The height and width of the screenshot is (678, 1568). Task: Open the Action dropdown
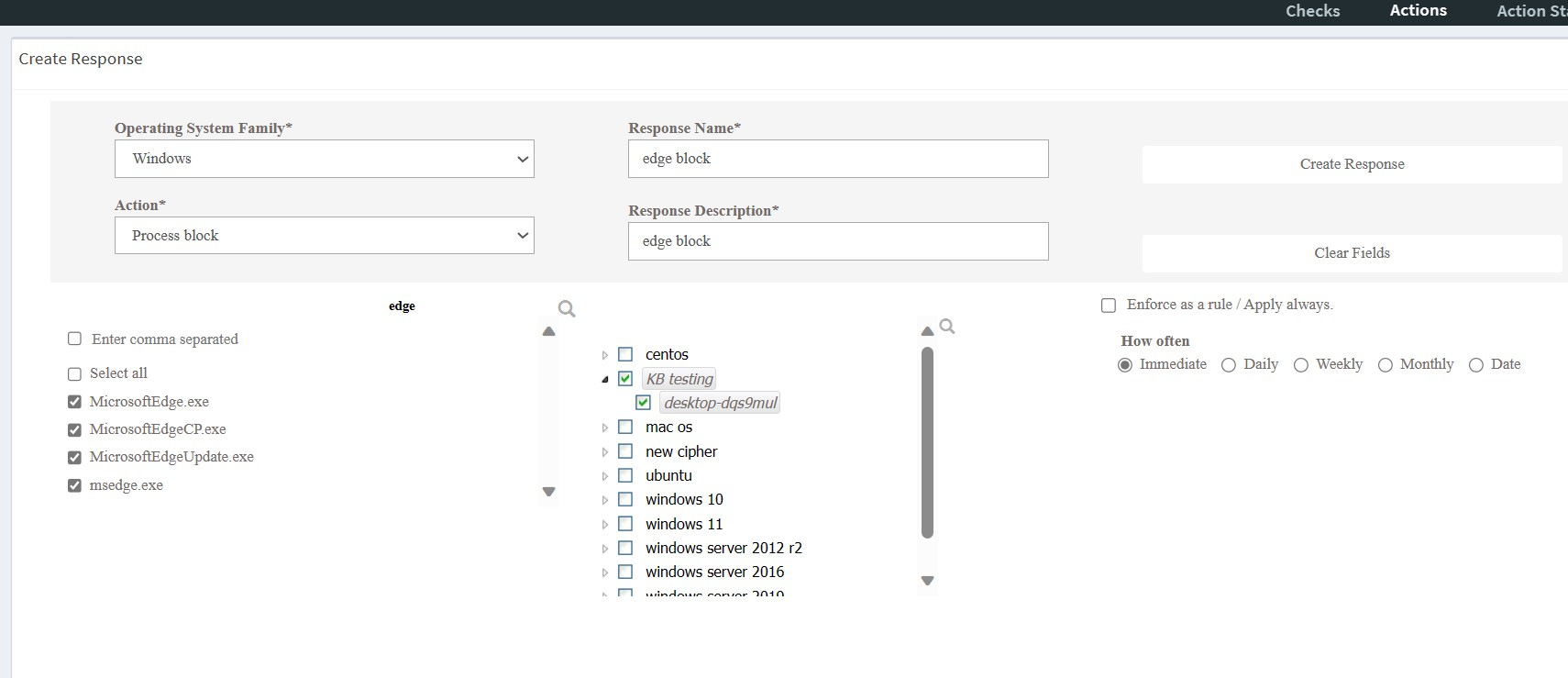(x=324, y=236)
